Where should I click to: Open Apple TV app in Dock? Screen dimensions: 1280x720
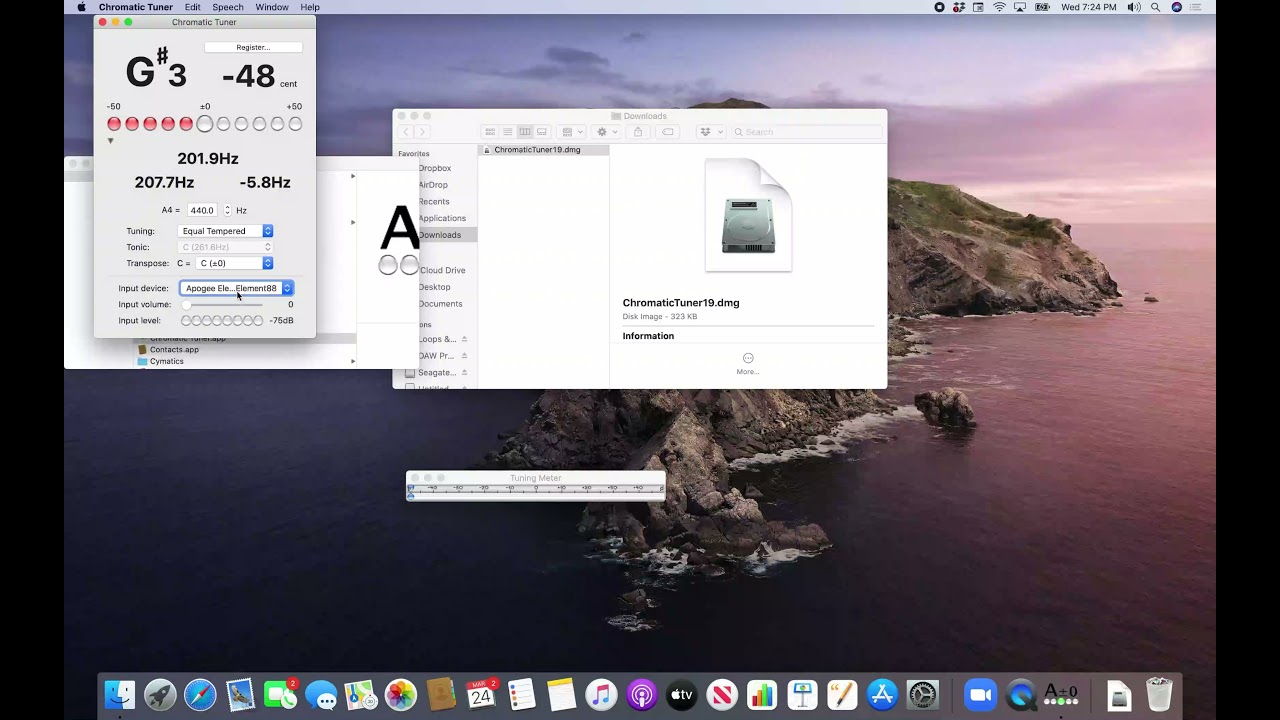click(681, 695)
